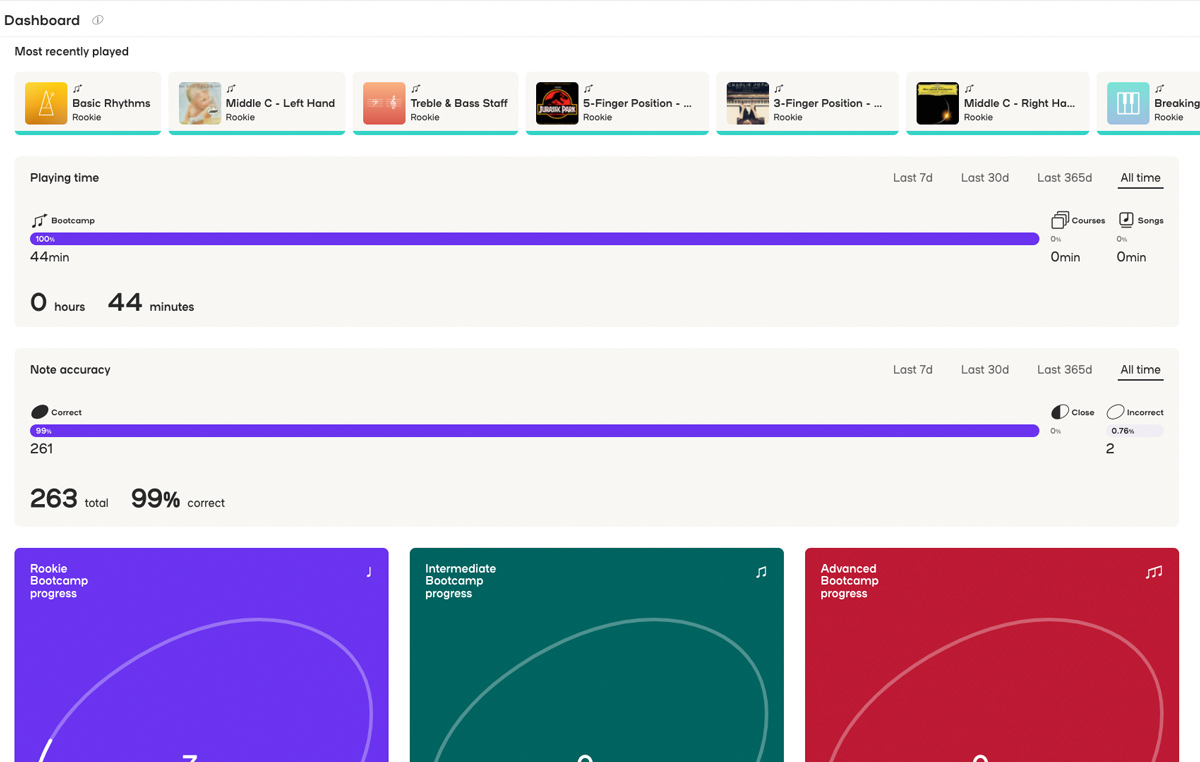Enable Last 30d filter in Note accuracy
The width and height of the screenshot is (1200, 762).
[x=984, y=369]
